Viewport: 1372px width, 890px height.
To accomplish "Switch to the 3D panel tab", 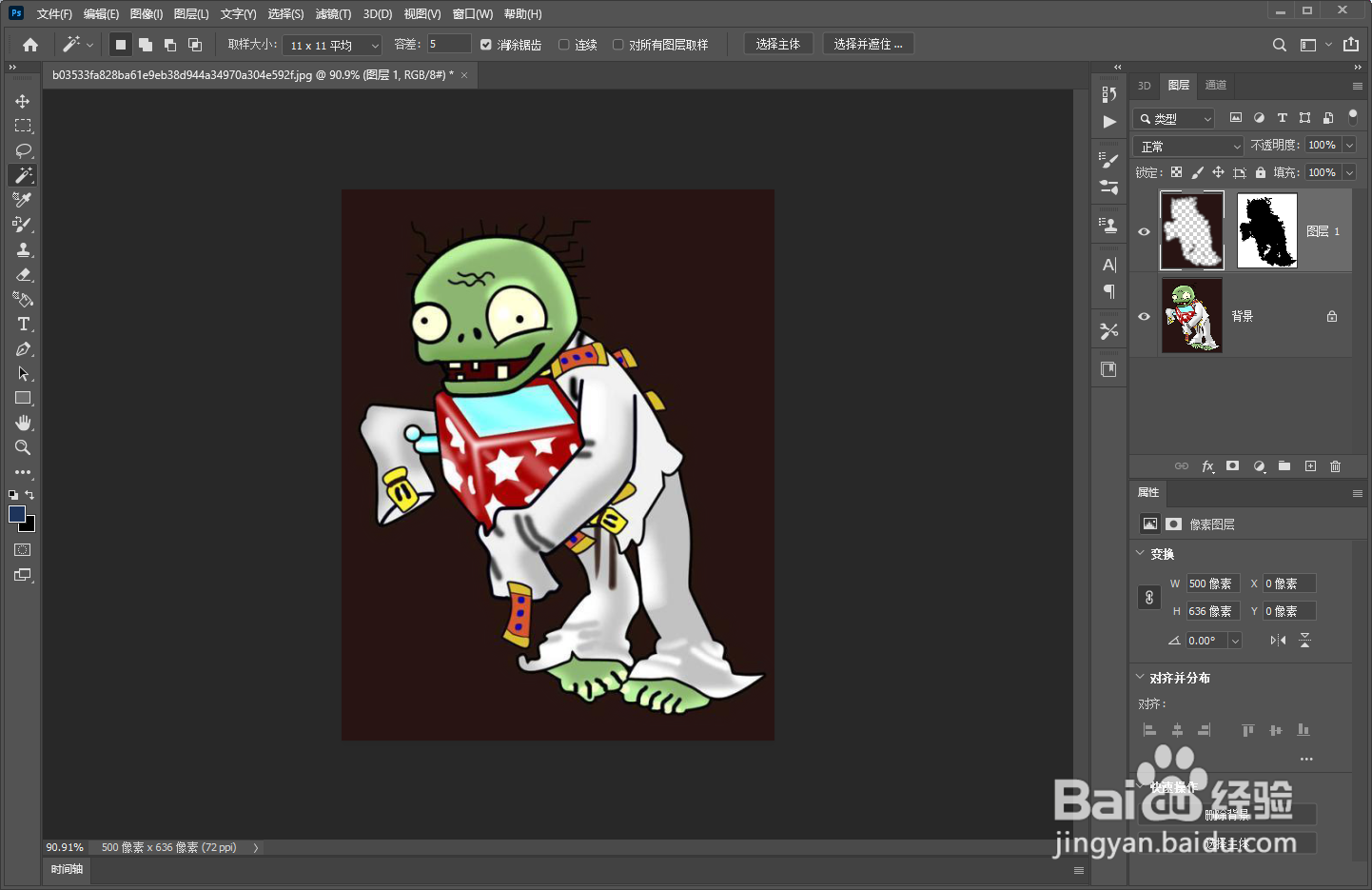I will (x=1145, y=85).
